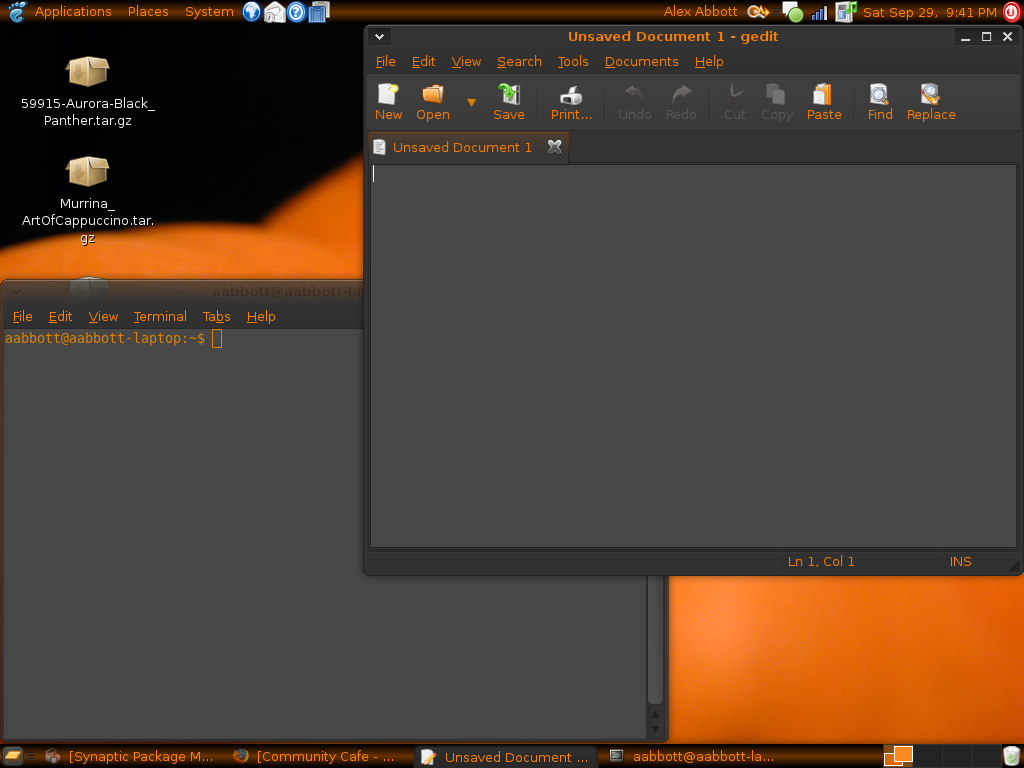Open gedit File menu

(385, 61)
